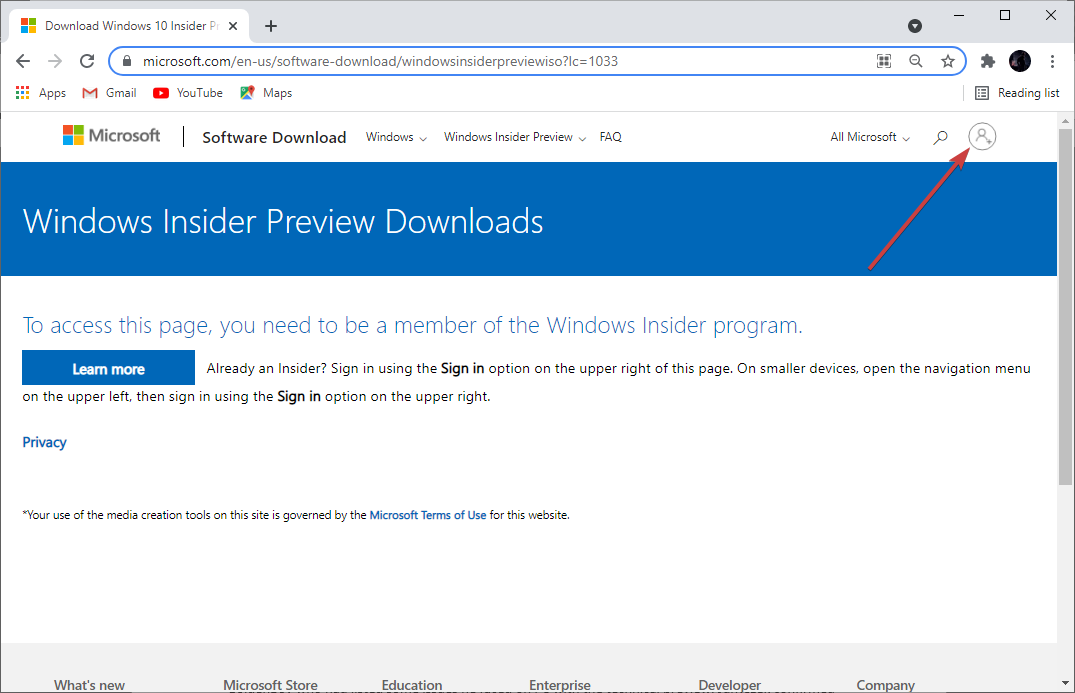Open the Chrome profile avatar
The height and width of the screenshot is (693, 1075).
[x=1019, y=61]
